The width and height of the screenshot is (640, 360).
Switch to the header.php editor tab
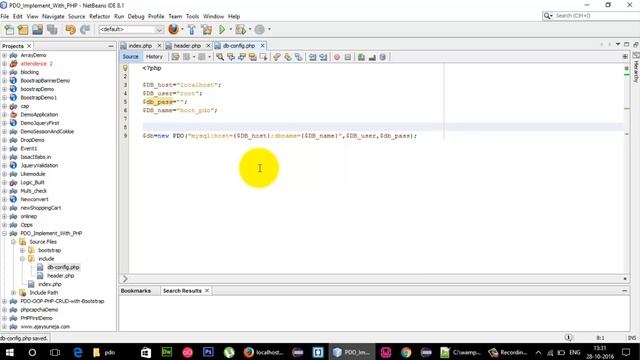(x=187, y=46)
